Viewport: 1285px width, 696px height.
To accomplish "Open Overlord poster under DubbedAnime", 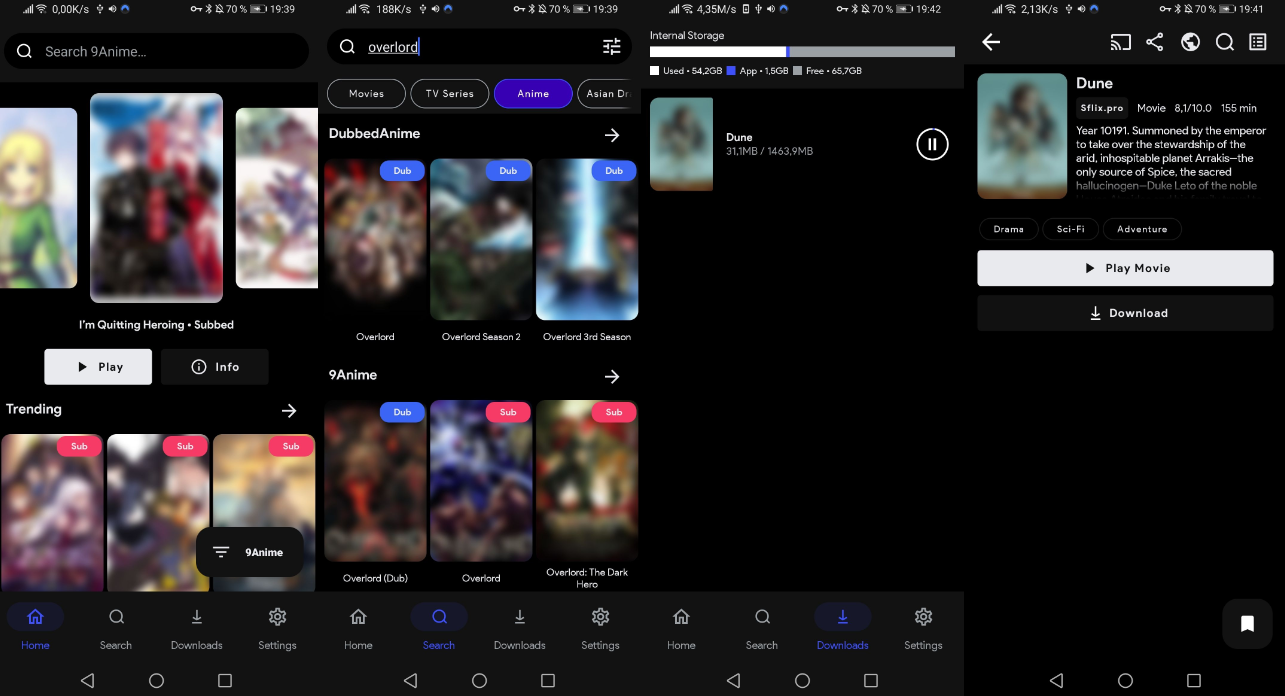I will click(x=375, y=240).
